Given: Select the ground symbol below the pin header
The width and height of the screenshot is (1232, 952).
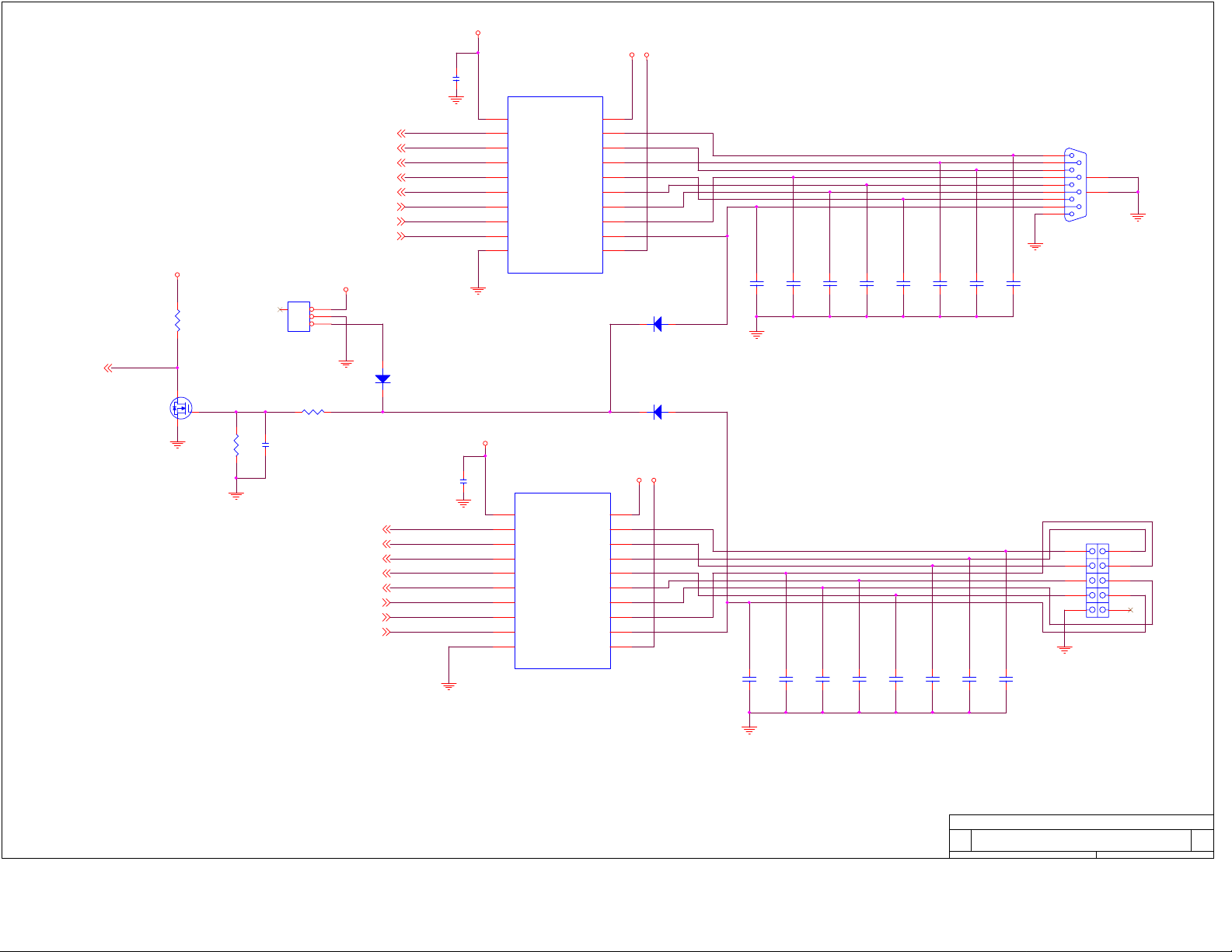Looking at the screenshot, I should tap(1065, 649).
